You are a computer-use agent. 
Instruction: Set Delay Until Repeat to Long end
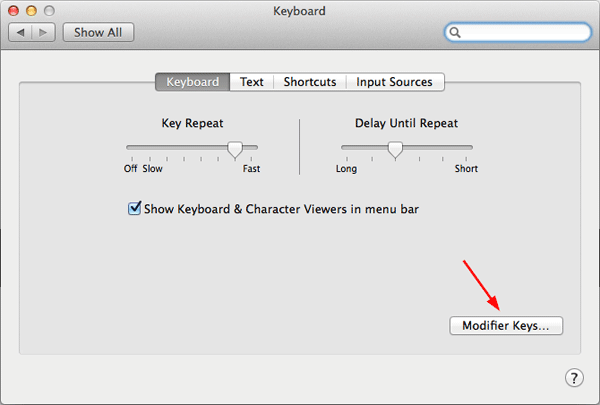[343, 149]
